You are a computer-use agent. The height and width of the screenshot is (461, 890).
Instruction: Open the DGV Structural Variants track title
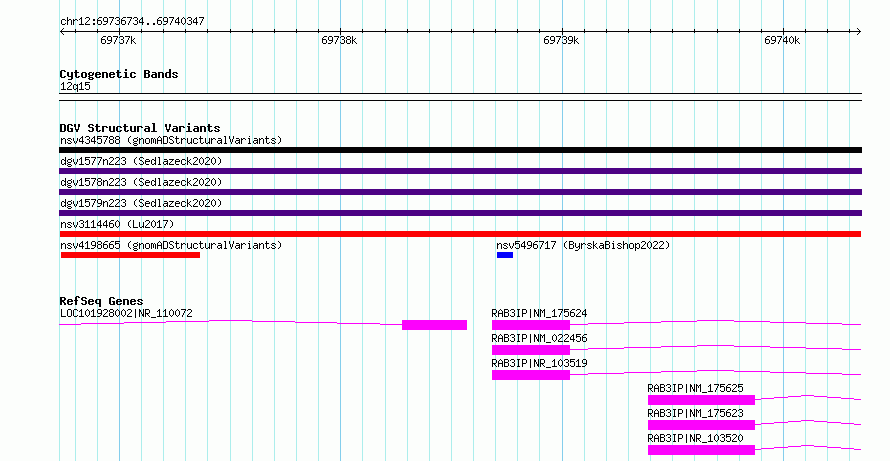(x=140, y=128)
